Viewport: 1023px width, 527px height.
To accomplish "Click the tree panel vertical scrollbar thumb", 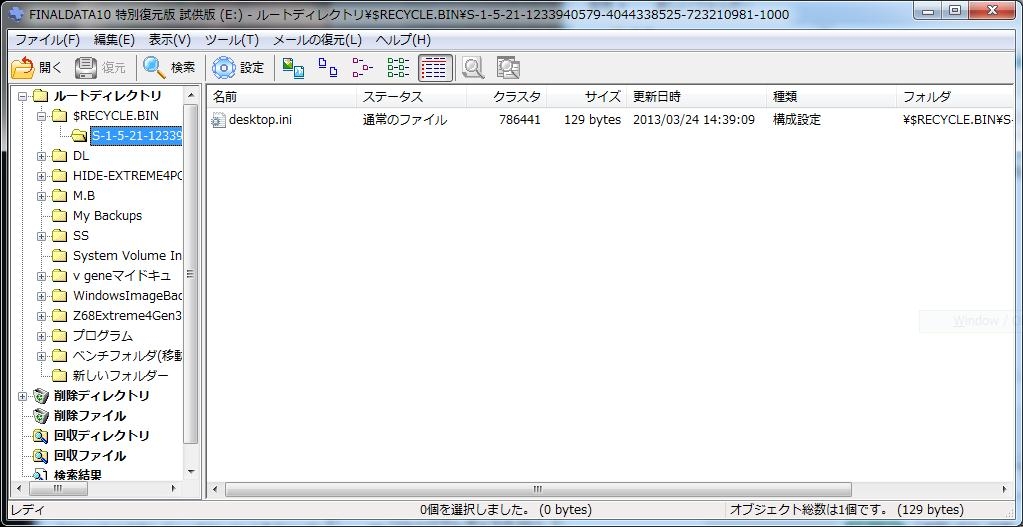I will click(x=191, y=273).
